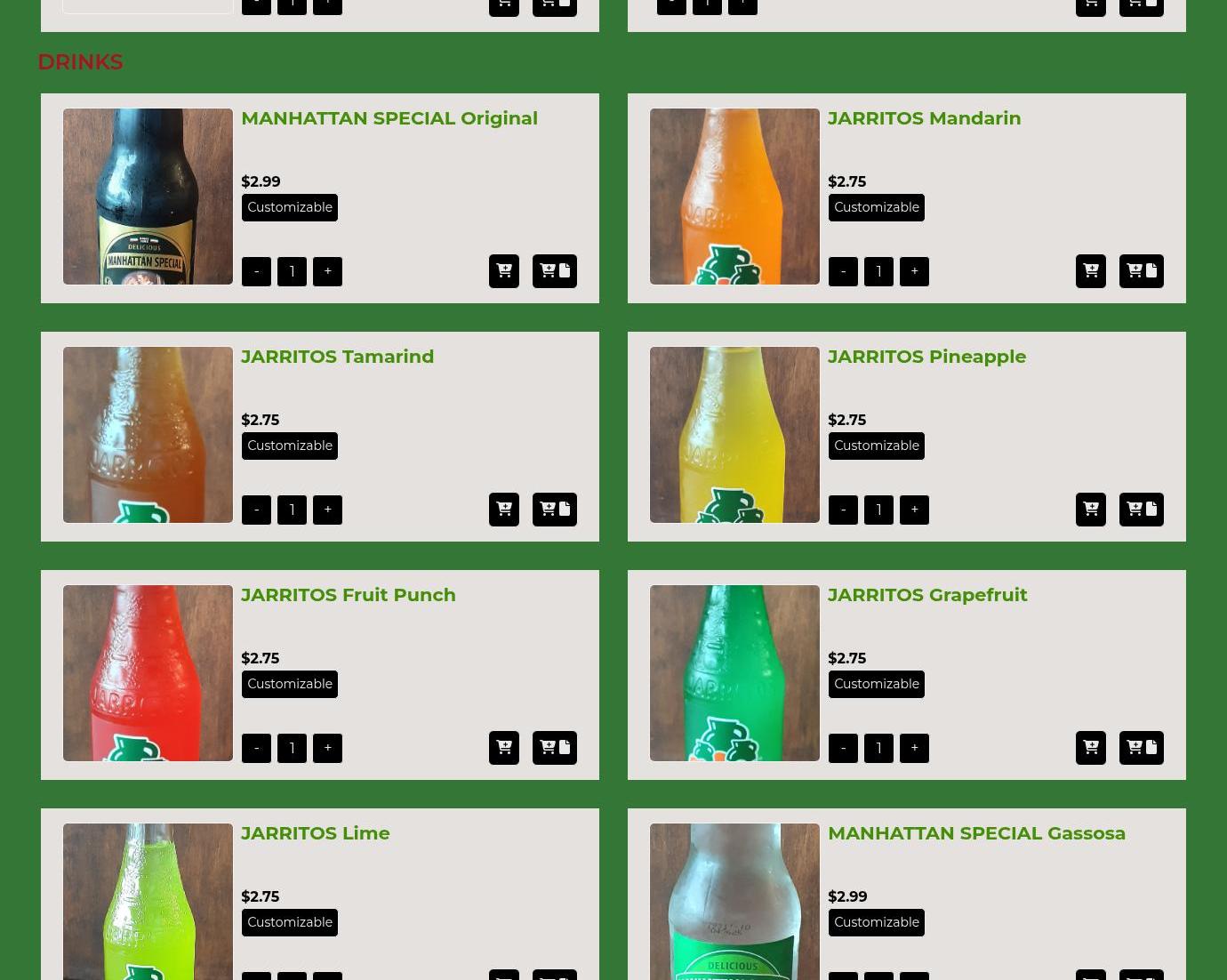Open the JARRITOS Lime product title

pos(315,833)
